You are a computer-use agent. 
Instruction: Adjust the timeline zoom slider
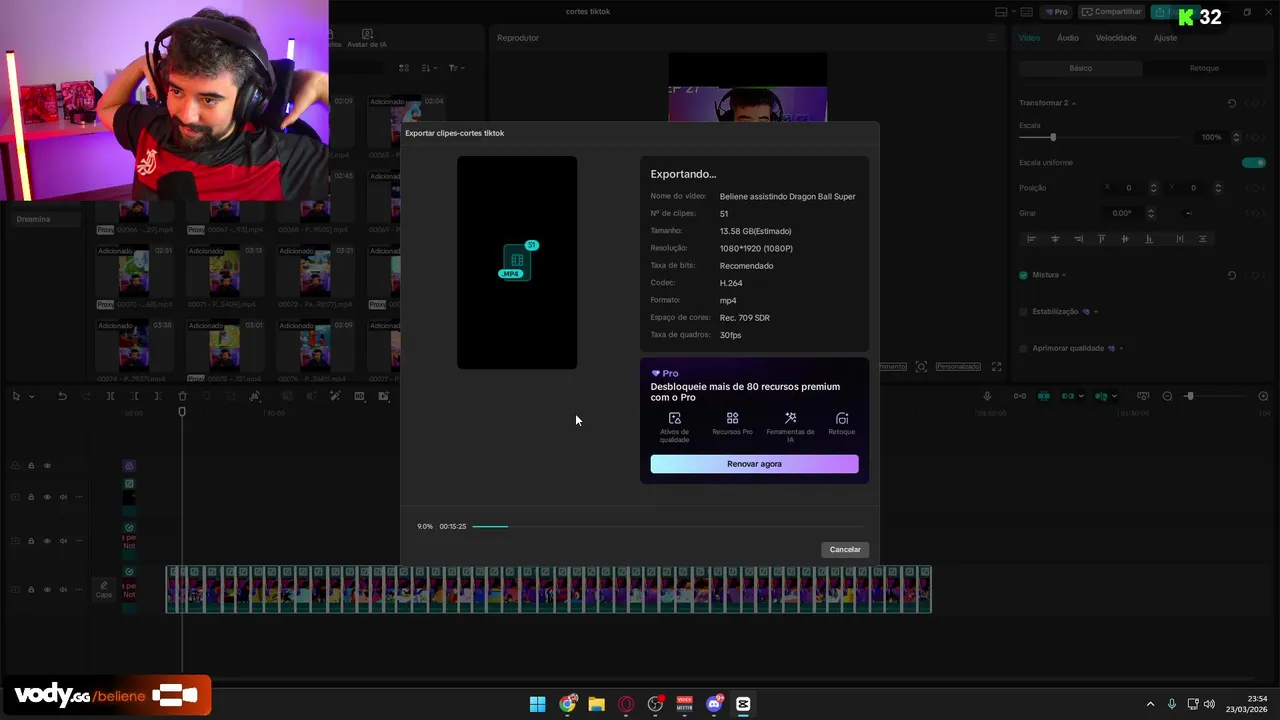tap(1189, 397)
